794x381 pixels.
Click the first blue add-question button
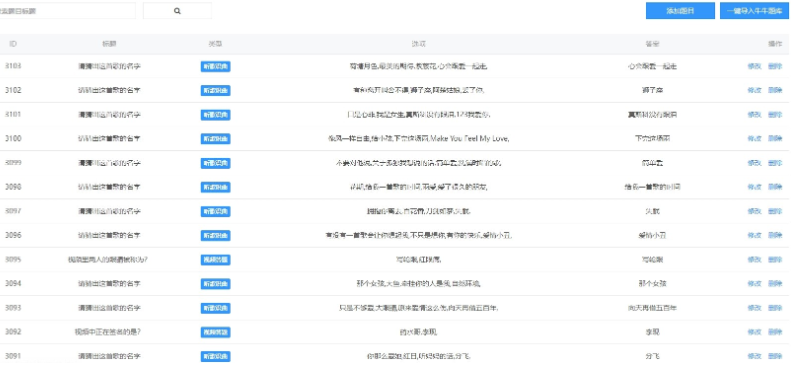(x=680, y=11)
